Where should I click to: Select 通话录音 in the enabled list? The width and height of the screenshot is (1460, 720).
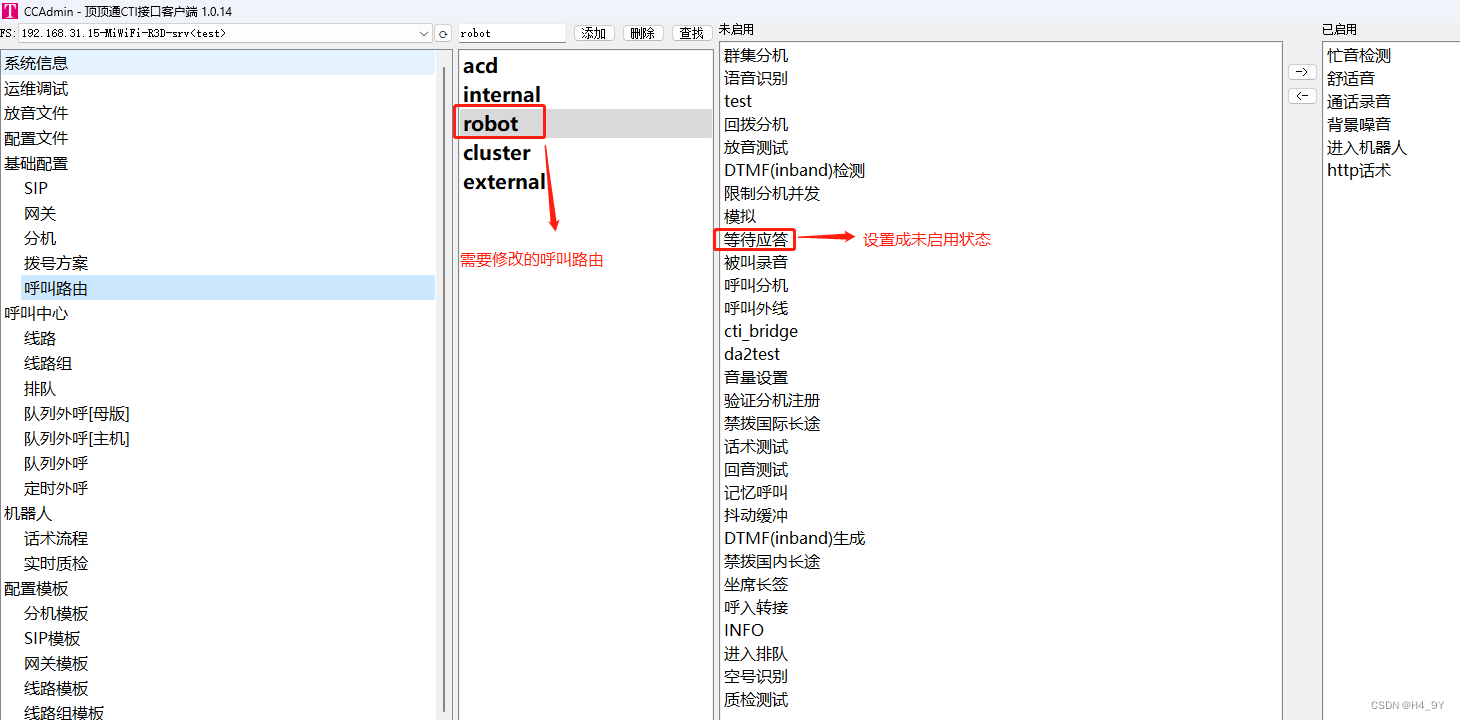[x=1359, y=101]
